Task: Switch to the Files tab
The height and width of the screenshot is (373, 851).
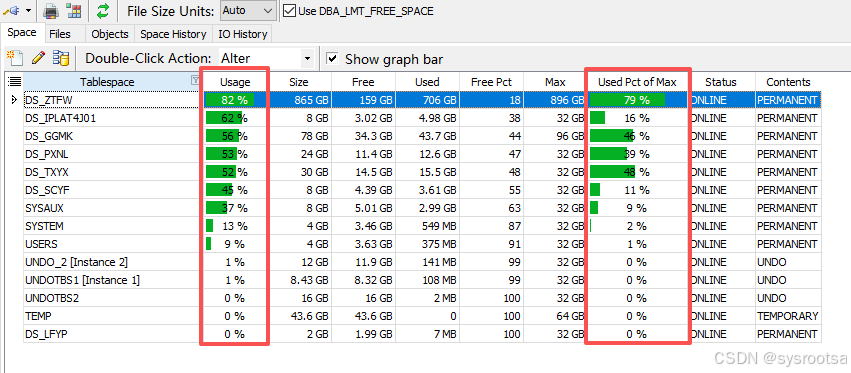Action: (x=60, y=34)
